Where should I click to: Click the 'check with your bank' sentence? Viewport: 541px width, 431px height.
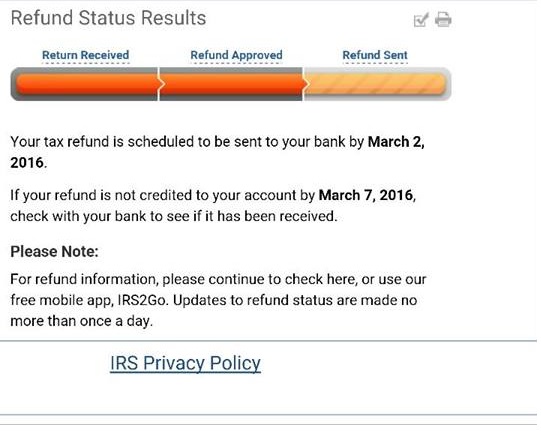(x=174, y=216)
